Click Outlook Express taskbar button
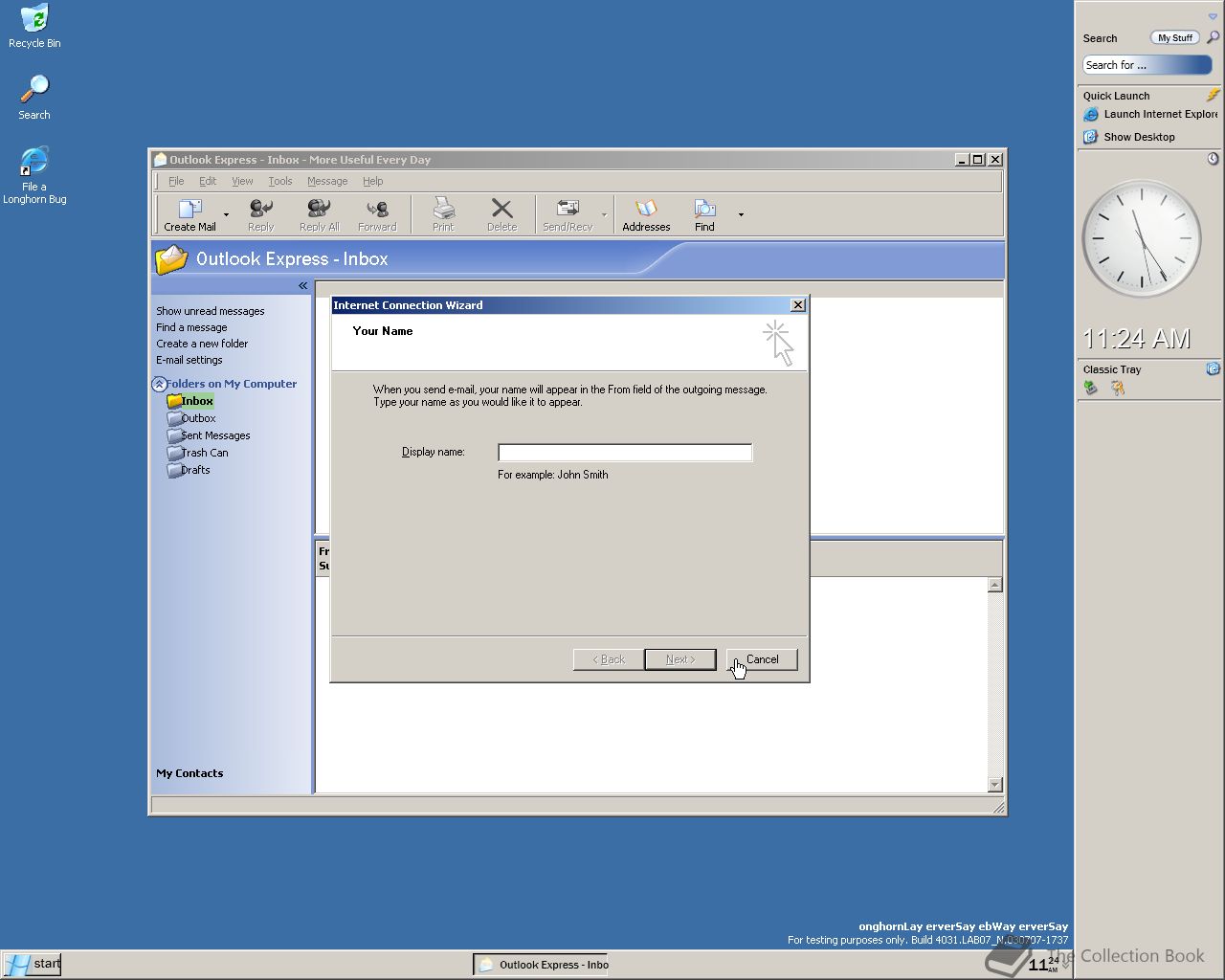This screenshot has width=1225, height=980. pyautogui.click(x=542, y=965)
